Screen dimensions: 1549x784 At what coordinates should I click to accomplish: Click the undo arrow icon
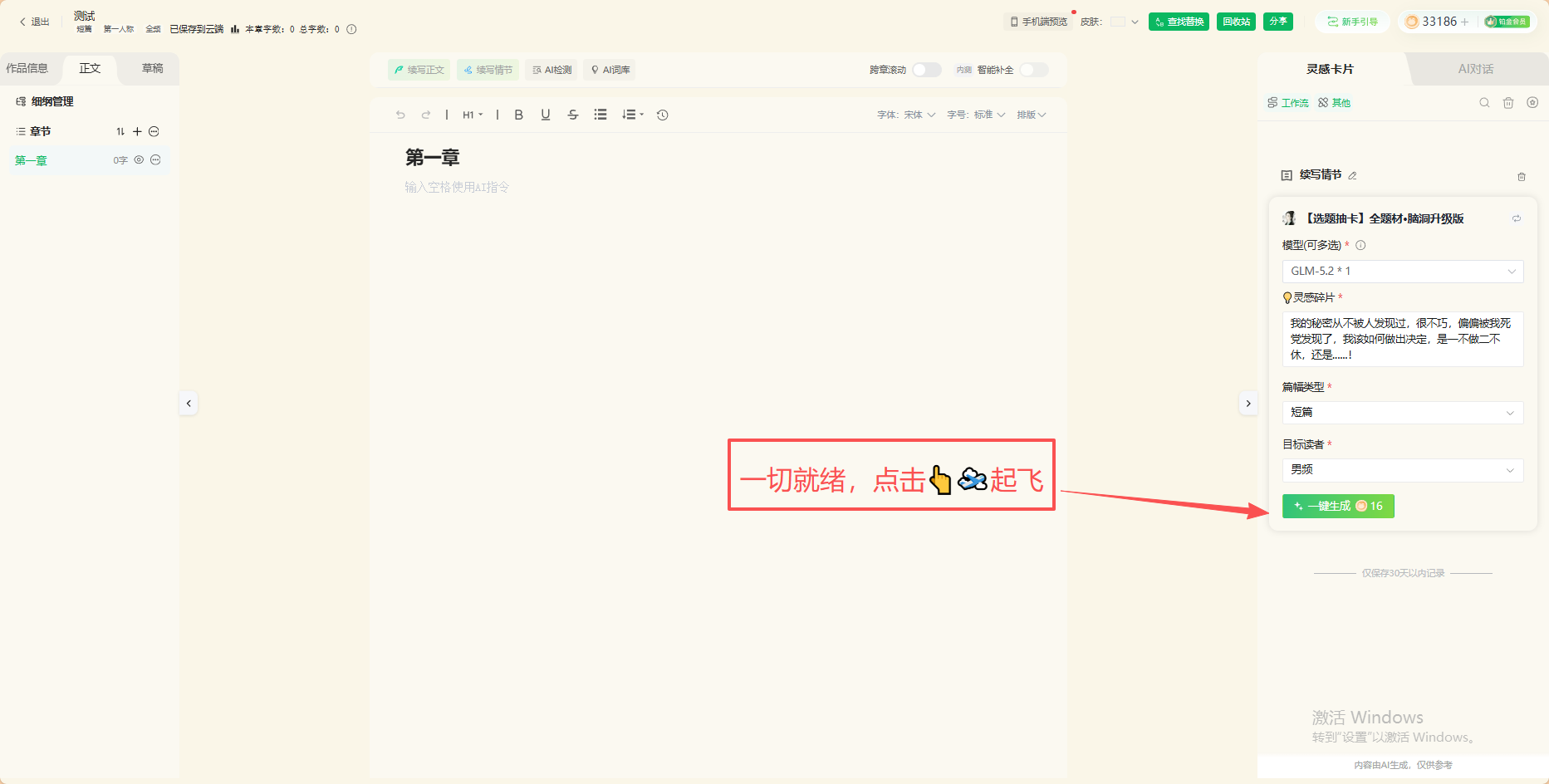click(x=400, y=115)
